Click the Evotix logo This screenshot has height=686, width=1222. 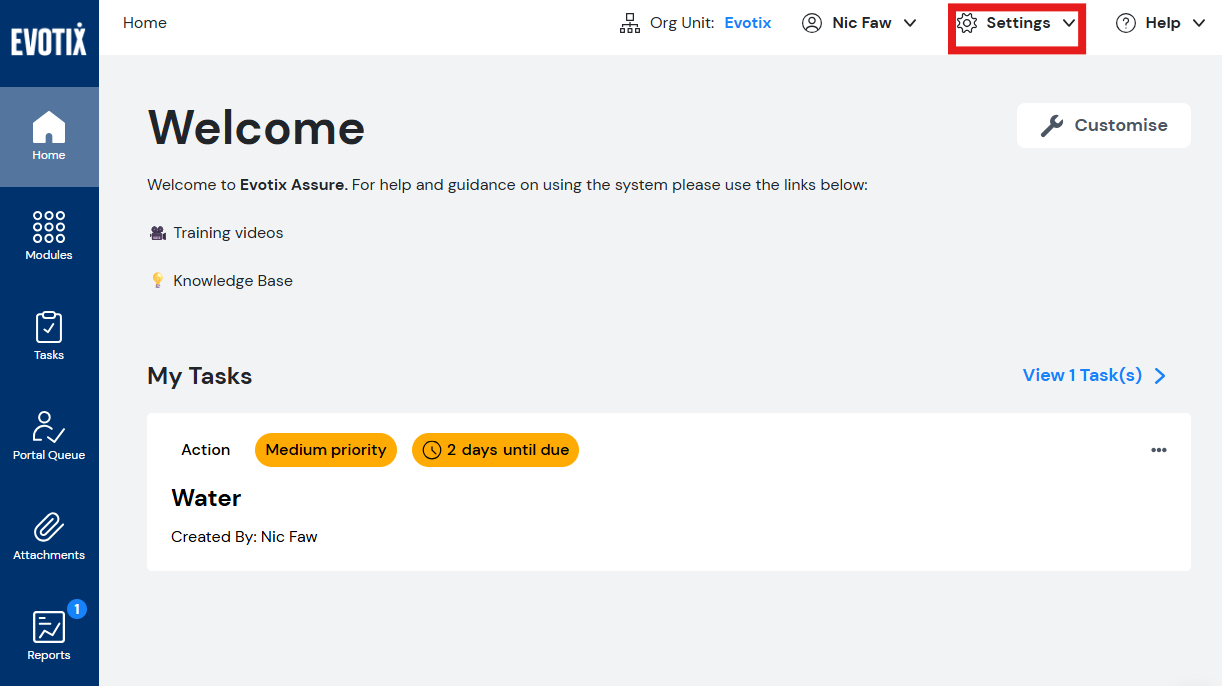click(x=49, y=41)
